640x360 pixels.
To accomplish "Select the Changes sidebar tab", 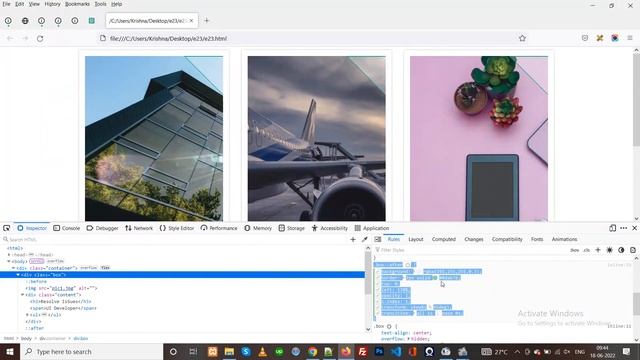I will pos(474,239).
